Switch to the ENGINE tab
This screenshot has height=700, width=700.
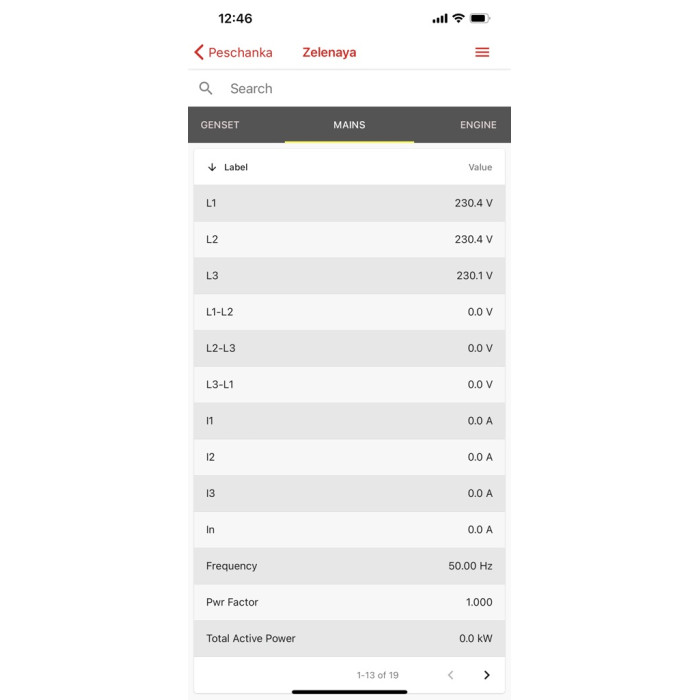point(478,125)
